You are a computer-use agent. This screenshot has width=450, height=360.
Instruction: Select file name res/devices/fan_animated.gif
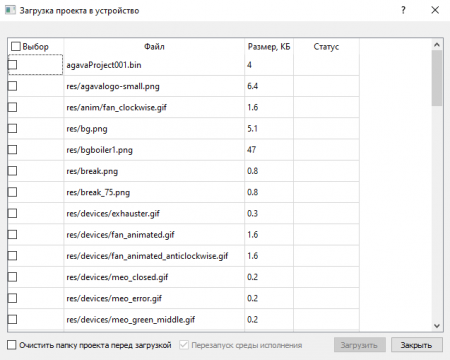coord(120,235)
